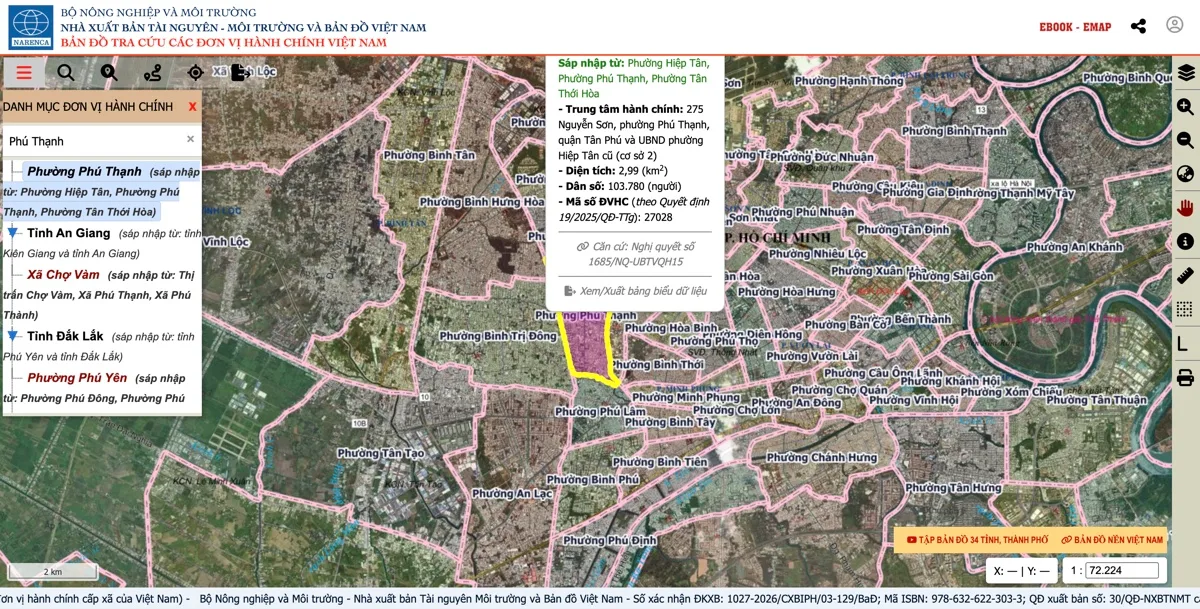Clear the Phú Thạnh search text

click(190, 139)
